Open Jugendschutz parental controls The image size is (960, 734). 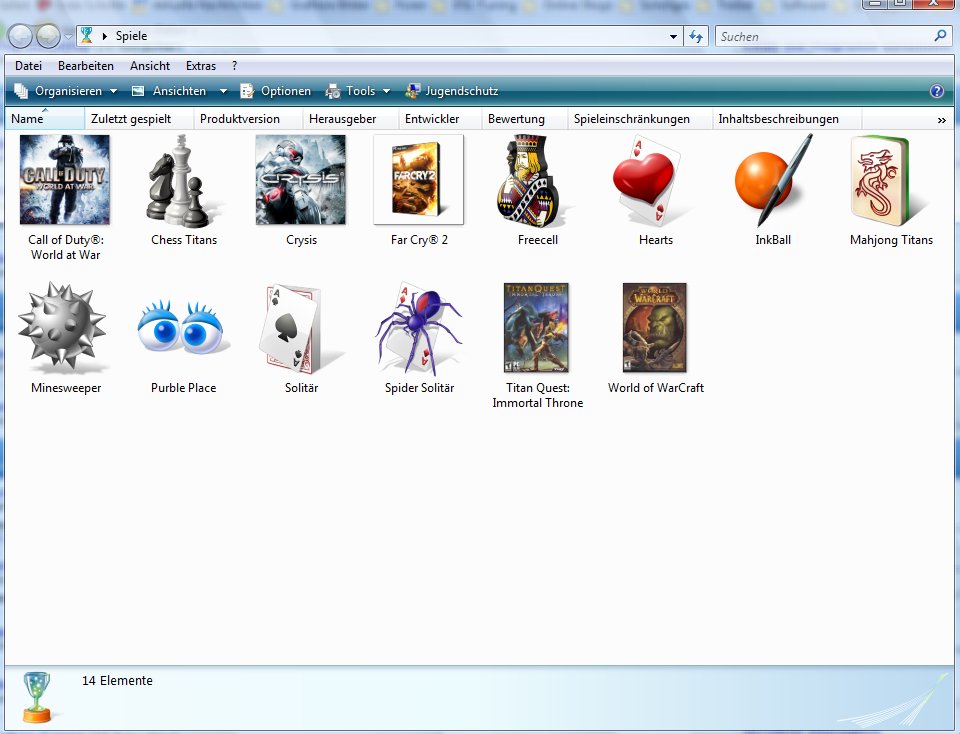pyautogui.click(x=452, y=91)
